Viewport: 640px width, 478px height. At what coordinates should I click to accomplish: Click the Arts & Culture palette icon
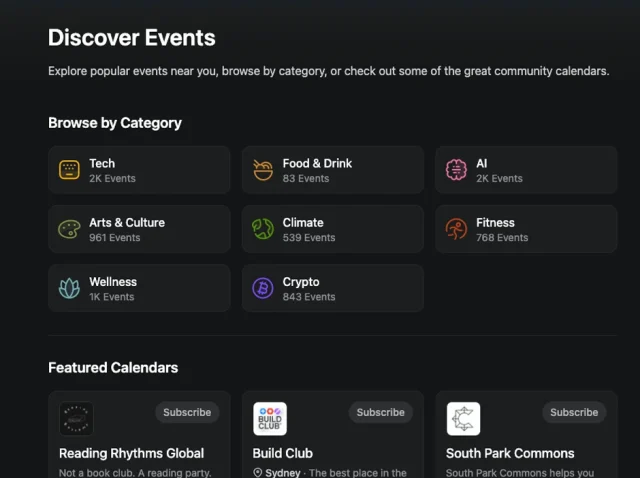[x=69, y=229]
